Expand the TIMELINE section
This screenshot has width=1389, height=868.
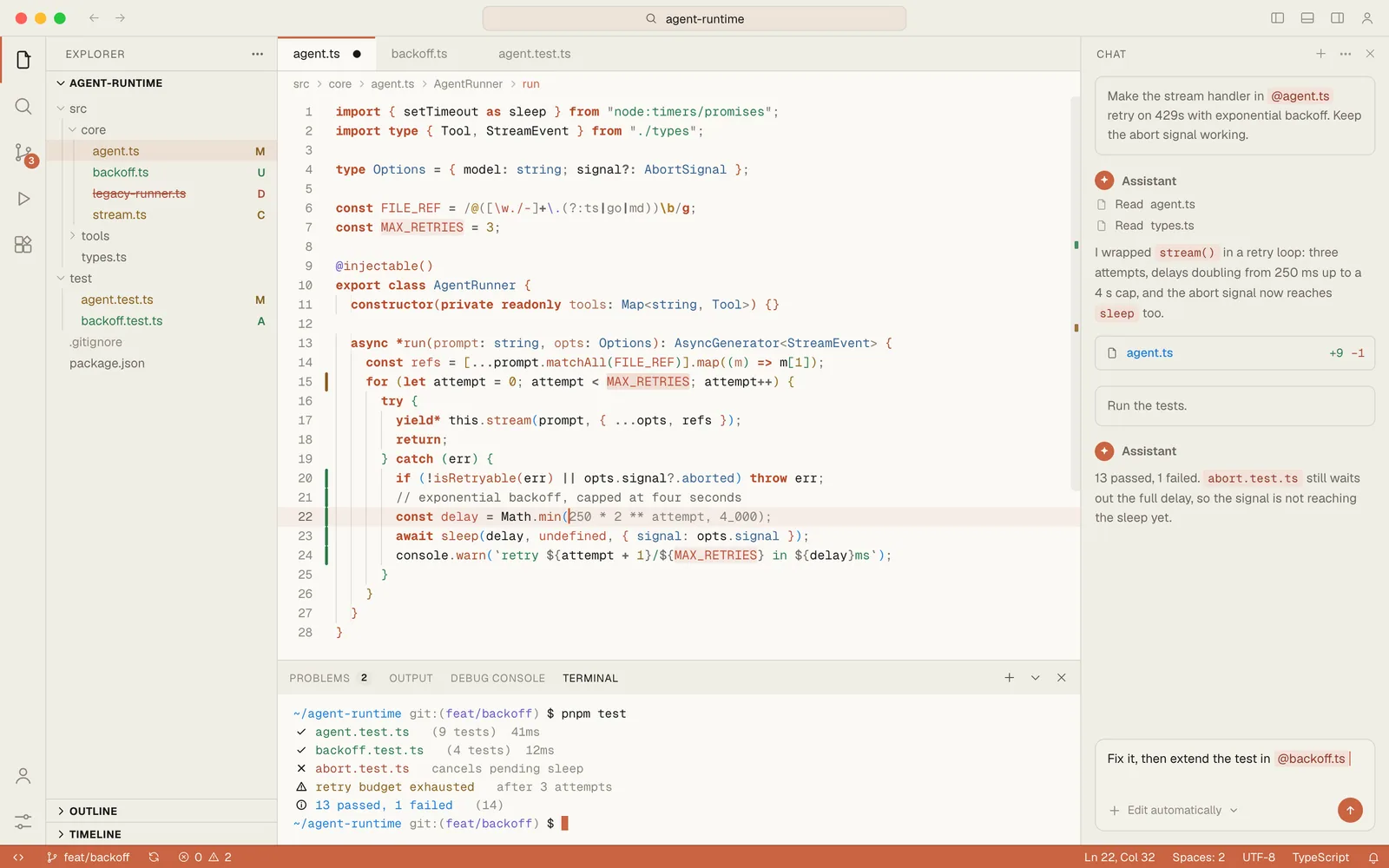click(161, 834)
